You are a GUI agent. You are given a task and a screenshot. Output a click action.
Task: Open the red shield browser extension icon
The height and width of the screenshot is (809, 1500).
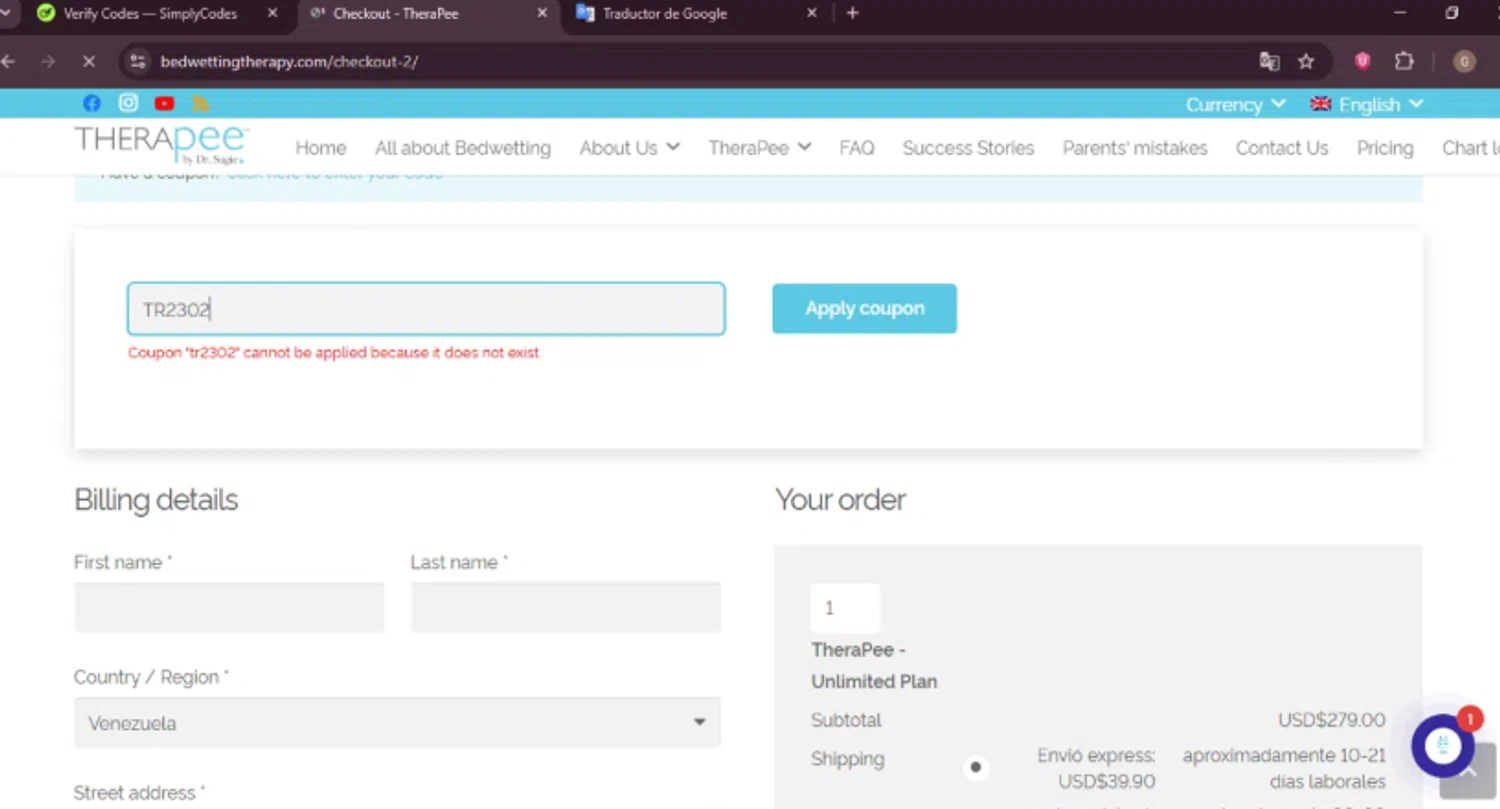pos(1362,61)
